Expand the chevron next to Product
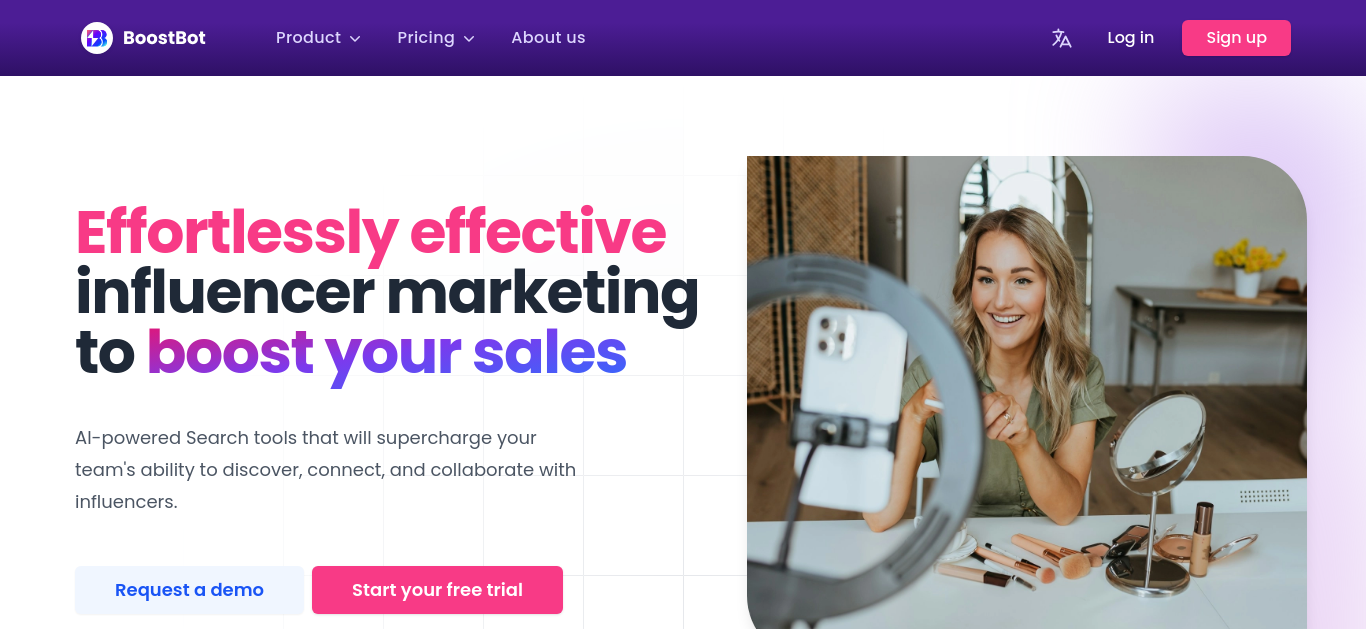 click(x=355, y=39)
